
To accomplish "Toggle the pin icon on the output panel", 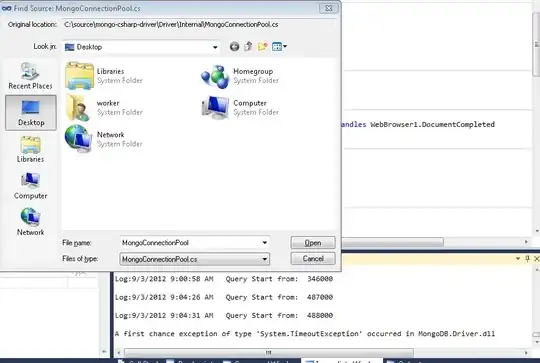I will [x=527, y=259].
